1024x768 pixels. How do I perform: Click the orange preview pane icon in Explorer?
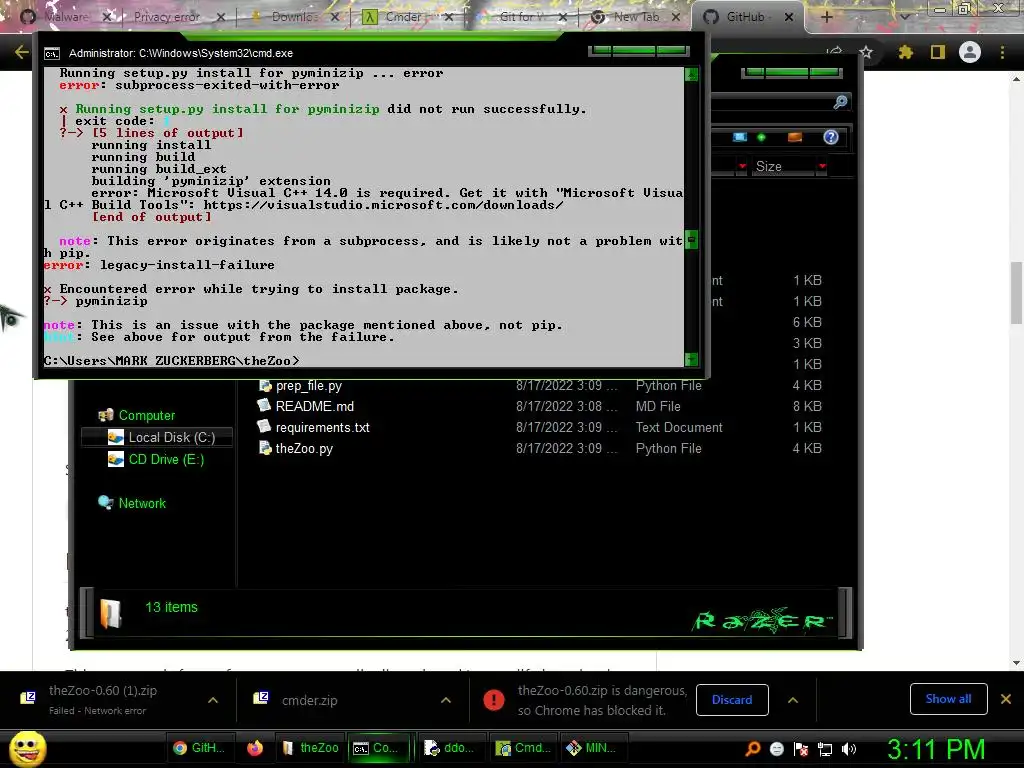point(795,137)
